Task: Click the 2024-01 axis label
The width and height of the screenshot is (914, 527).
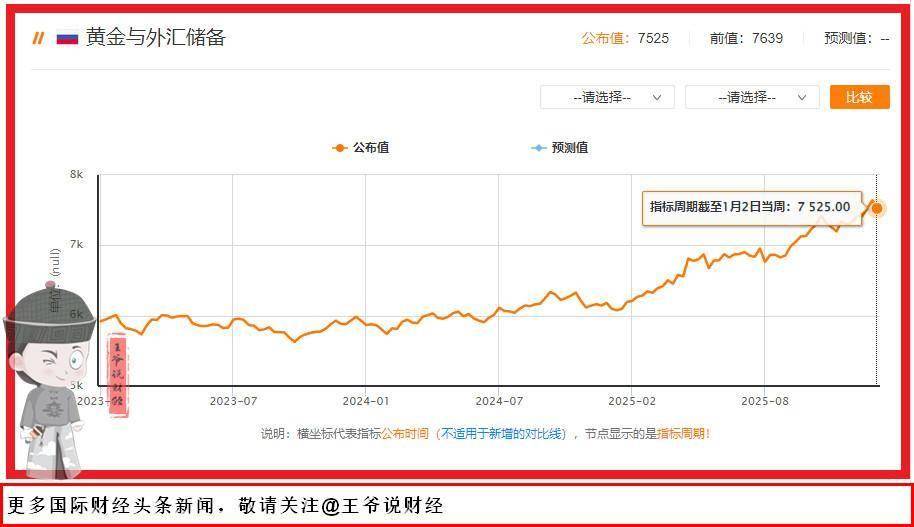Action: (x=365, y=401)
